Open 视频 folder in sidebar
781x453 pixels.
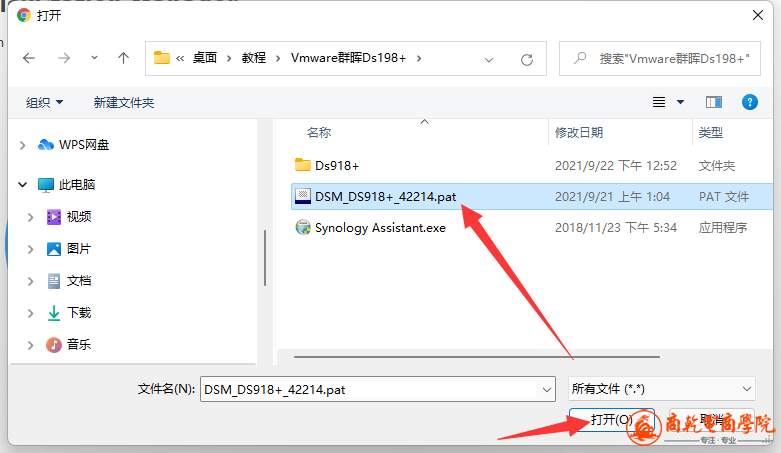click(79, 217)
